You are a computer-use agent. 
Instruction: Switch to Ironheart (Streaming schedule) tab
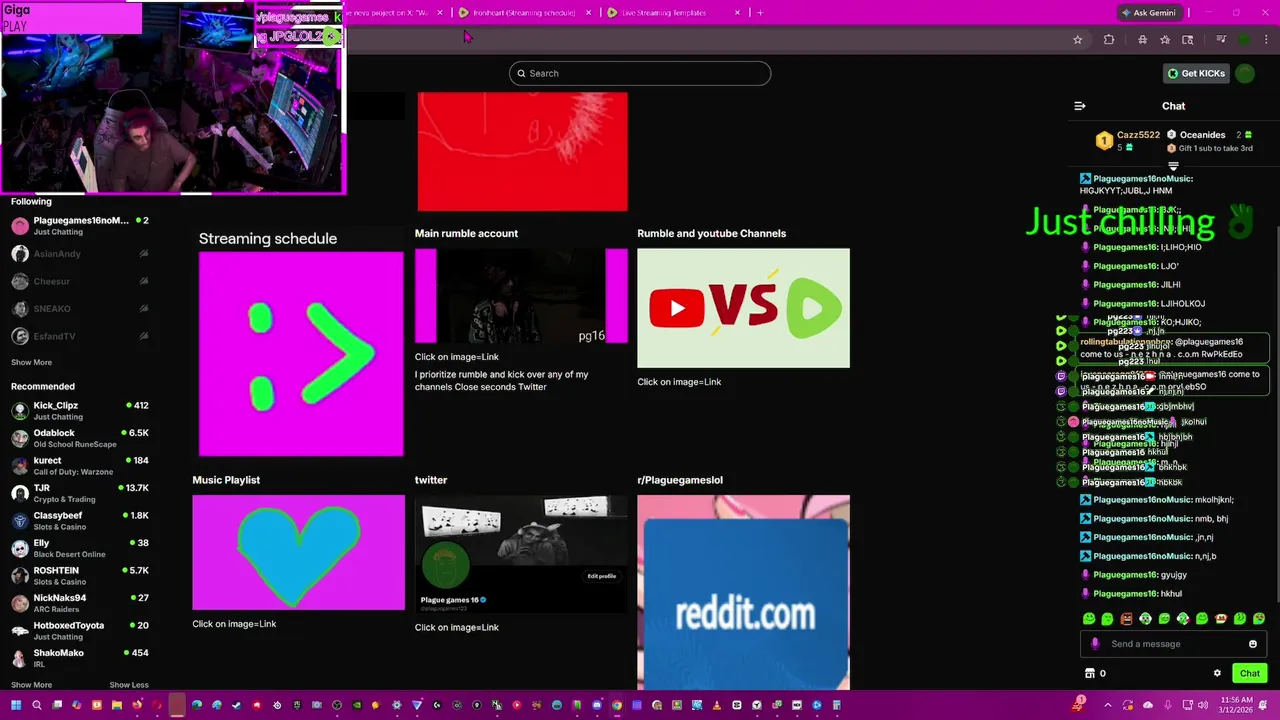coord(523,13)
